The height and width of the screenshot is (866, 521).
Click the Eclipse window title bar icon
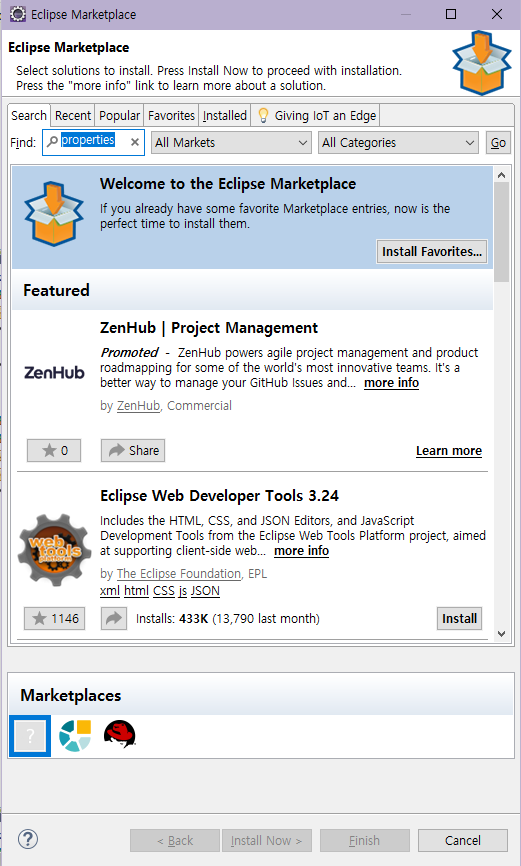point(18,14)
